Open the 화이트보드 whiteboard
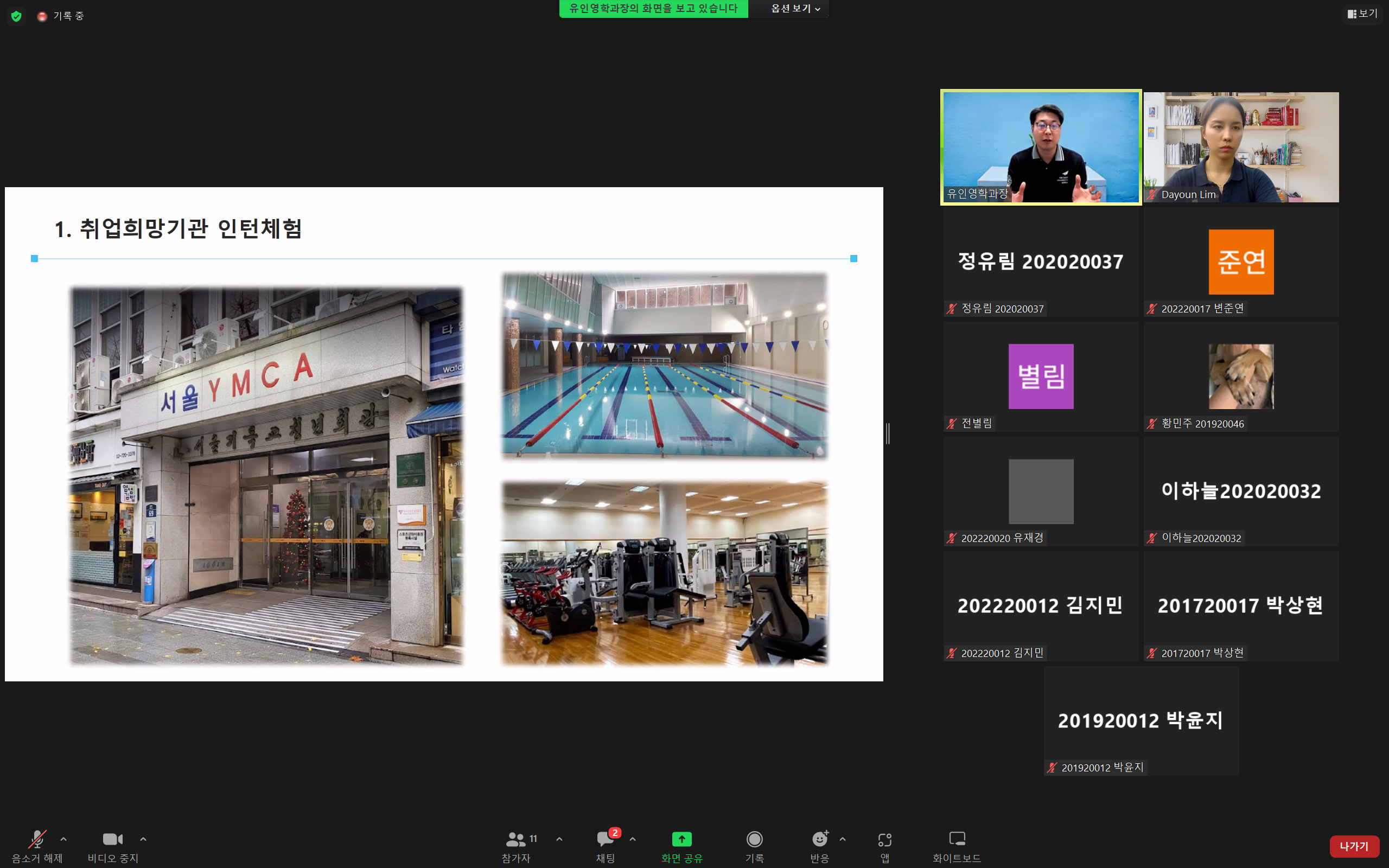Image resolution: width=1389 pixels, height=868 pixels. pyautogui.click(x=957, y=846)
